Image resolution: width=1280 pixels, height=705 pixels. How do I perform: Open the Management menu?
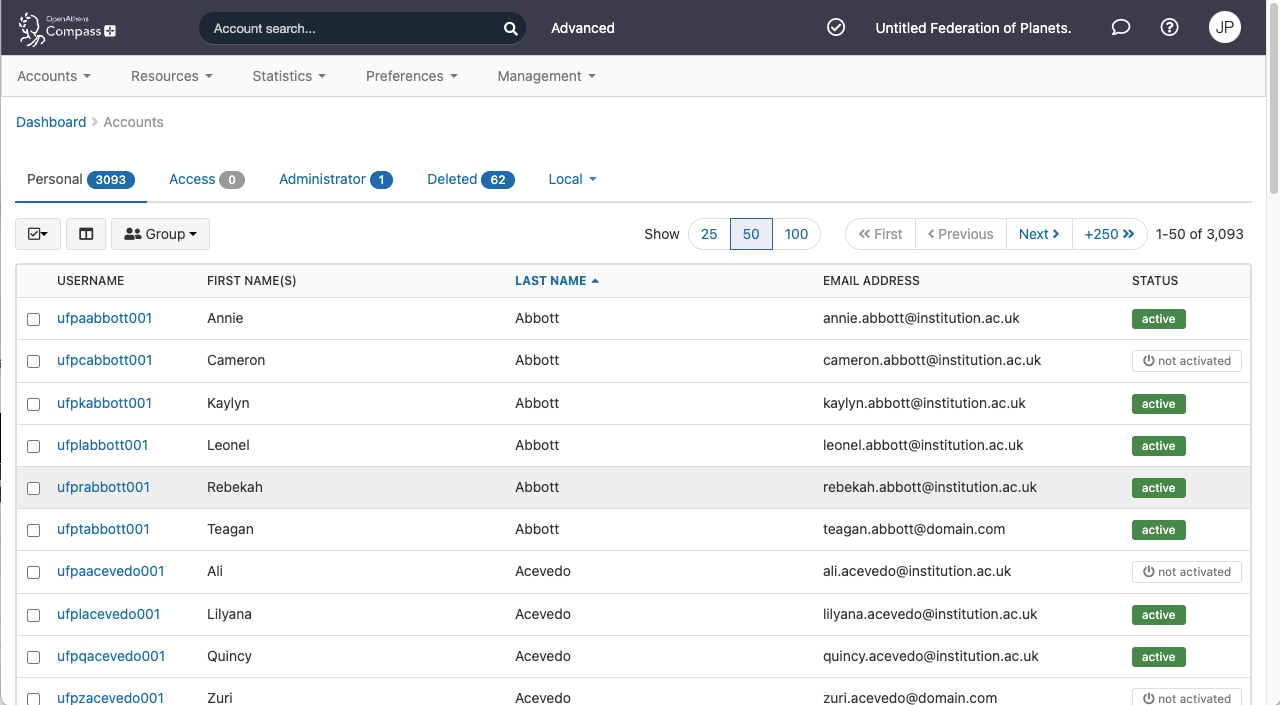click(546, 76)
